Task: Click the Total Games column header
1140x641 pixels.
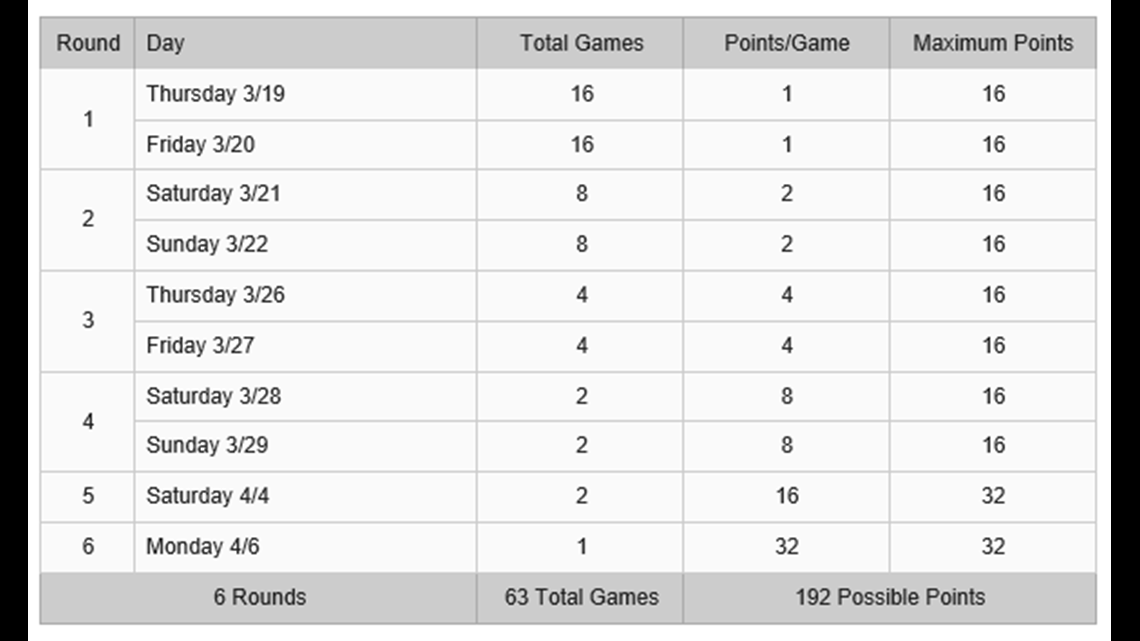Action: point(580,43)
